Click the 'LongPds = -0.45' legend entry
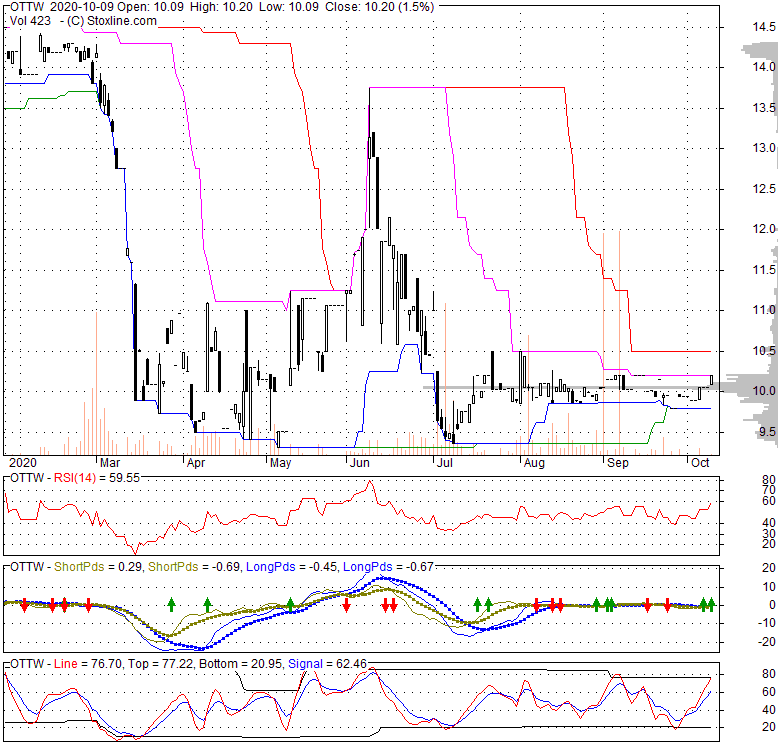 (x=292, y=567)
